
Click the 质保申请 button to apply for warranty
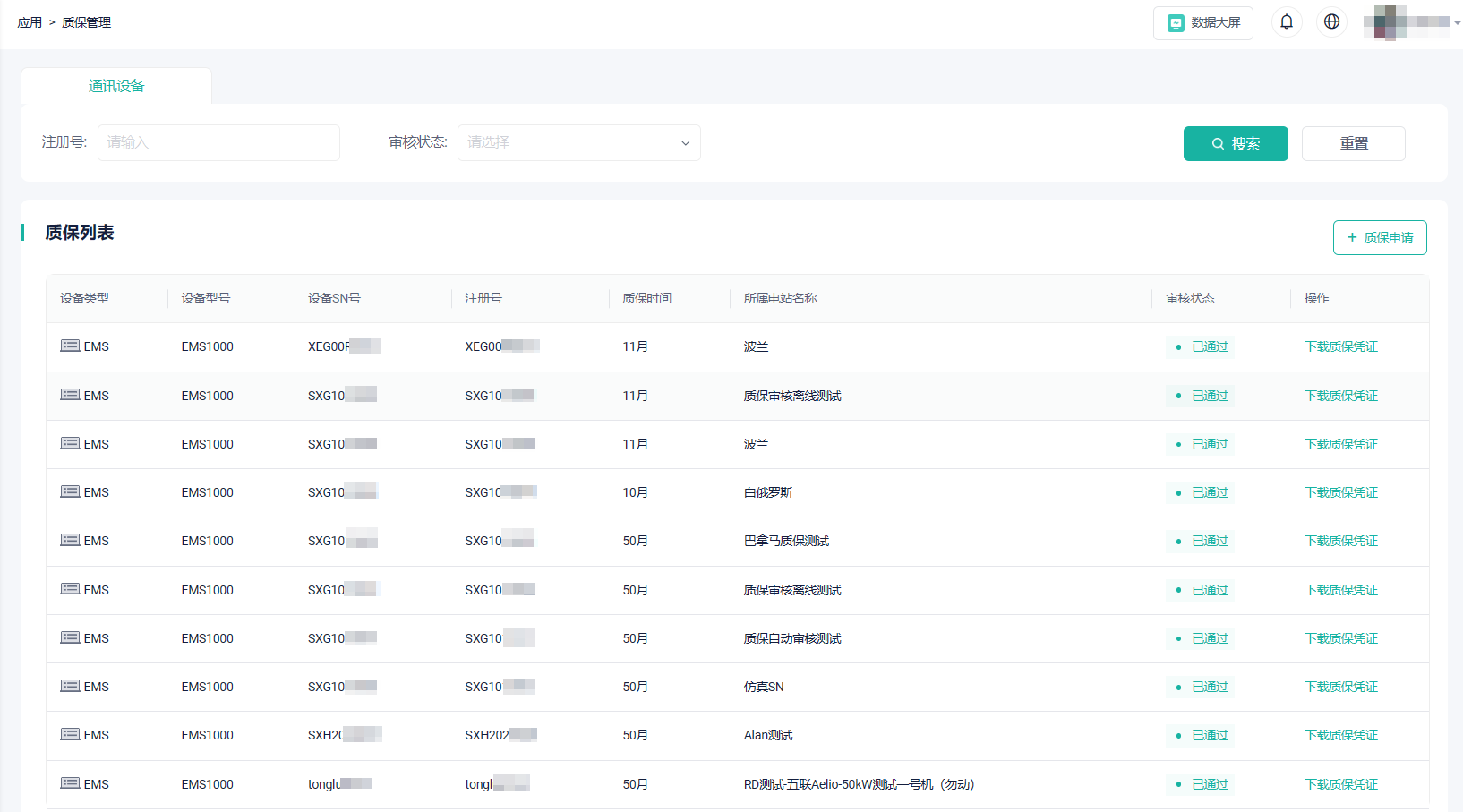[1380, 237]
